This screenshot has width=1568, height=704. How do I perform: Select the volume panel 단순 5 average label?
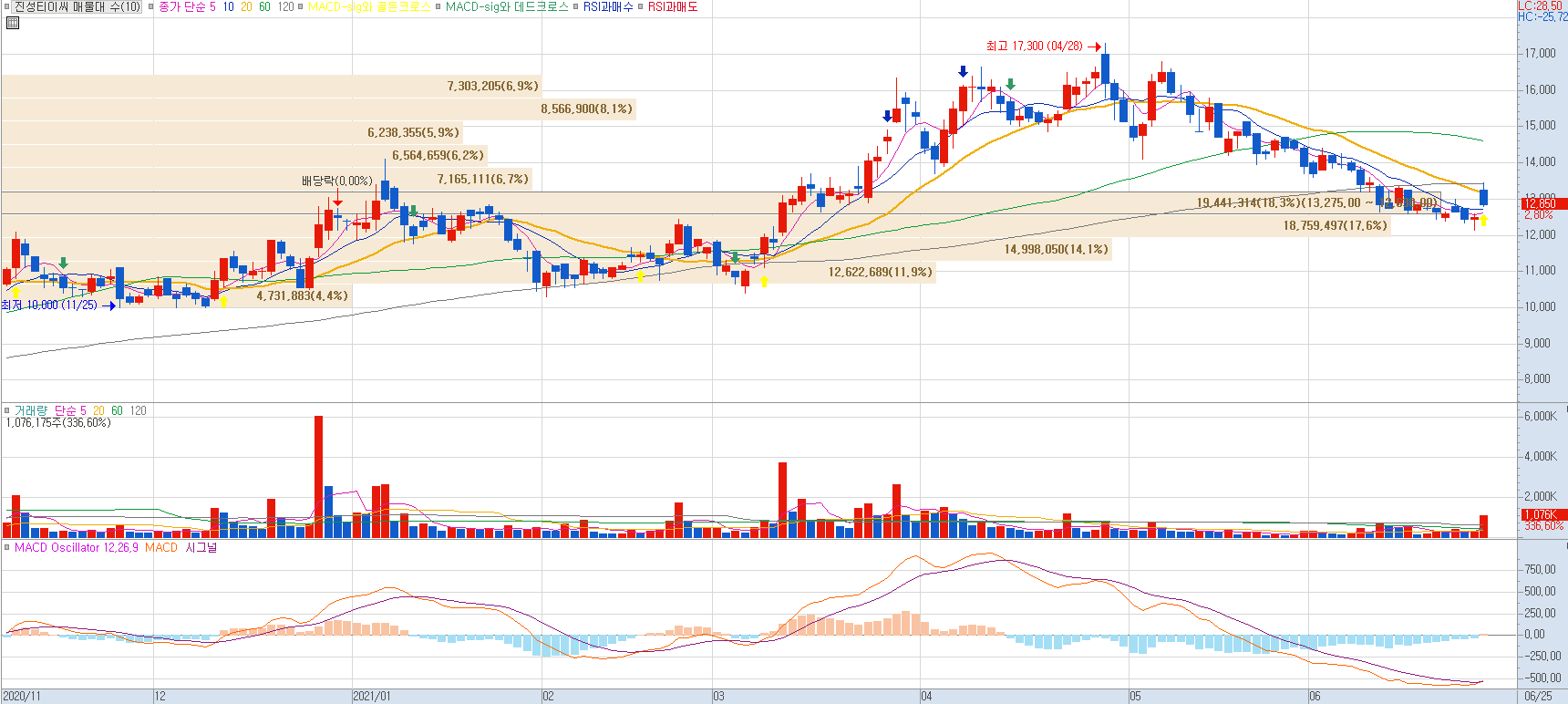tap(70, 410)
